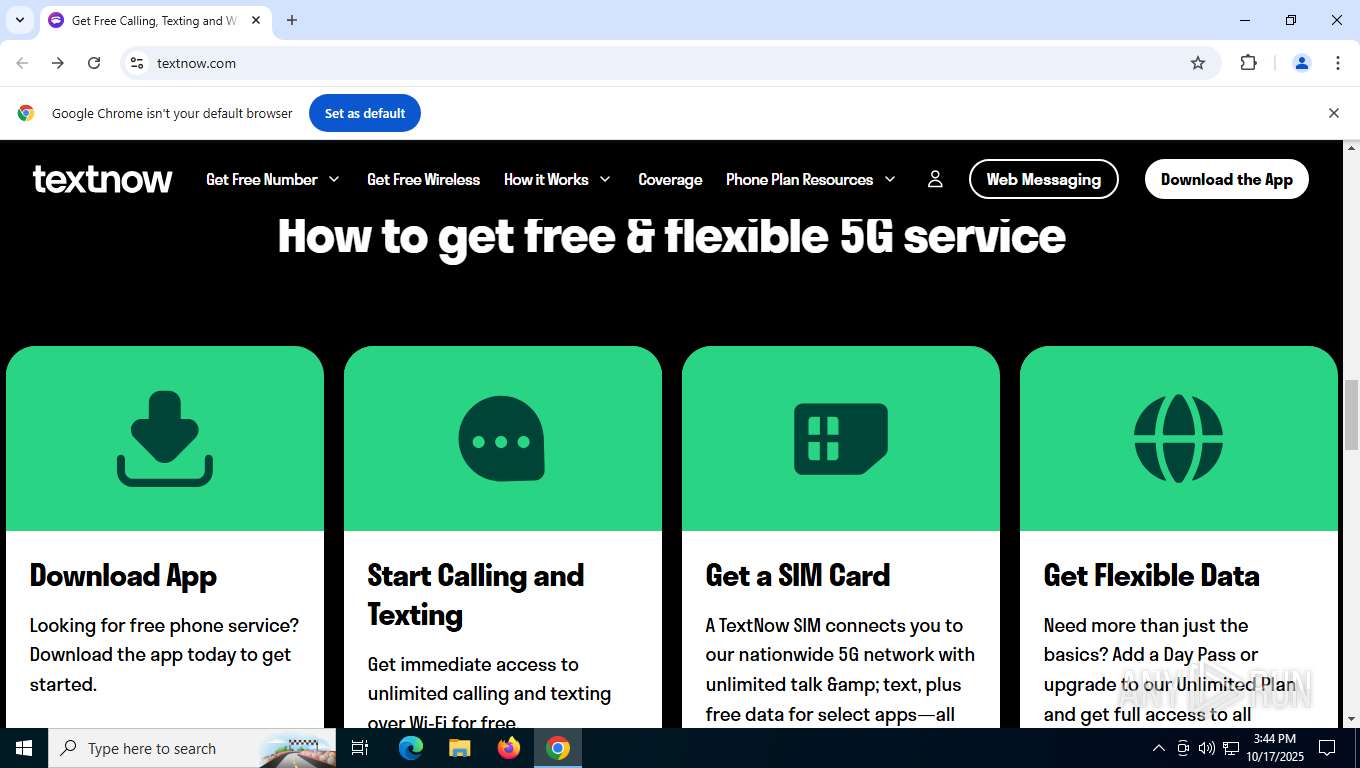Open a new browser tab

pos(292,20)
